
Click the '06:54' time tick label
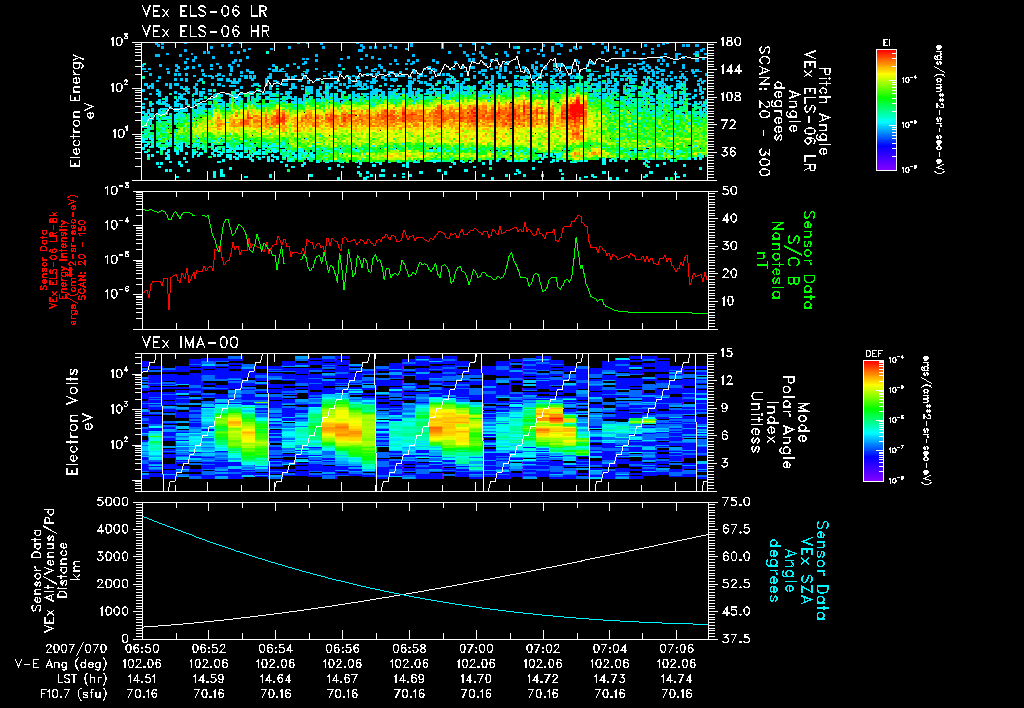click(276, 649)
